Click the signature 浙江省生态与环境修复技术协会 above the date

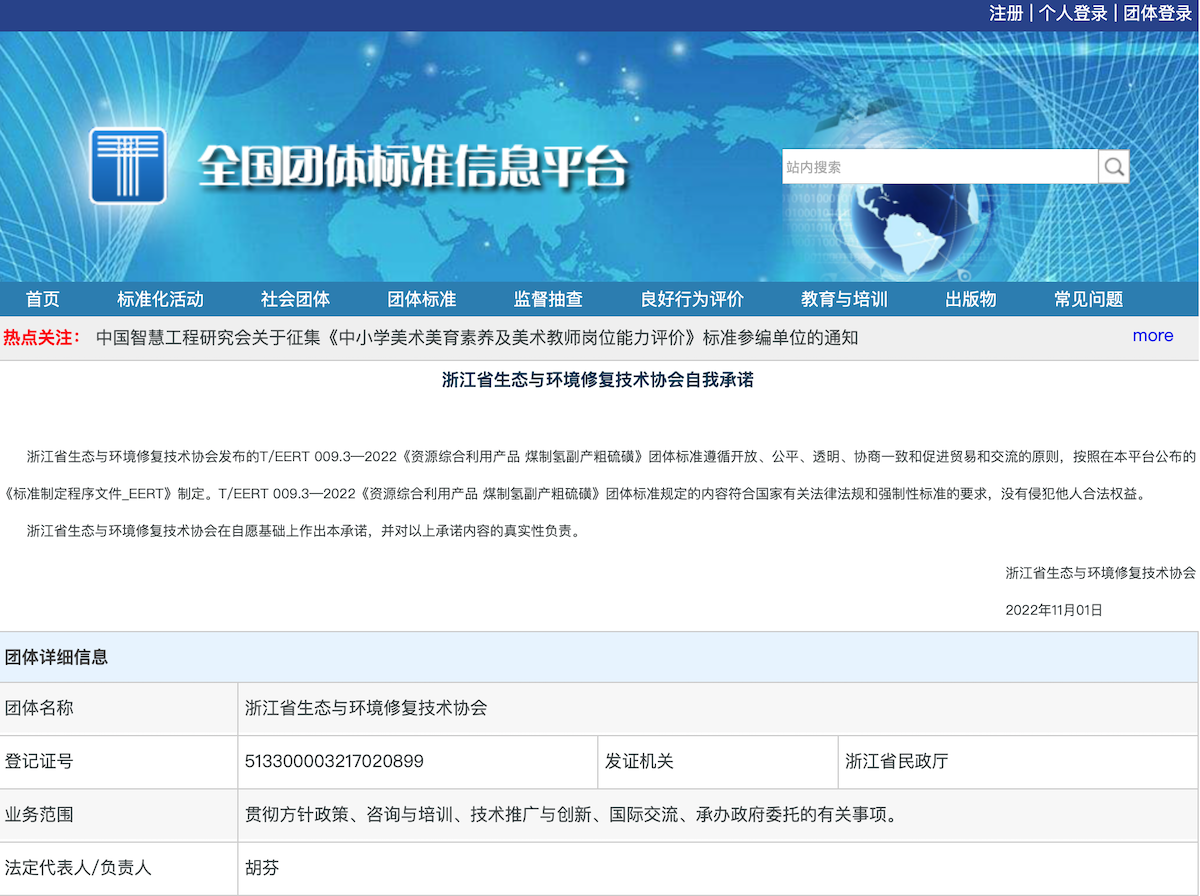point(1100,573)
